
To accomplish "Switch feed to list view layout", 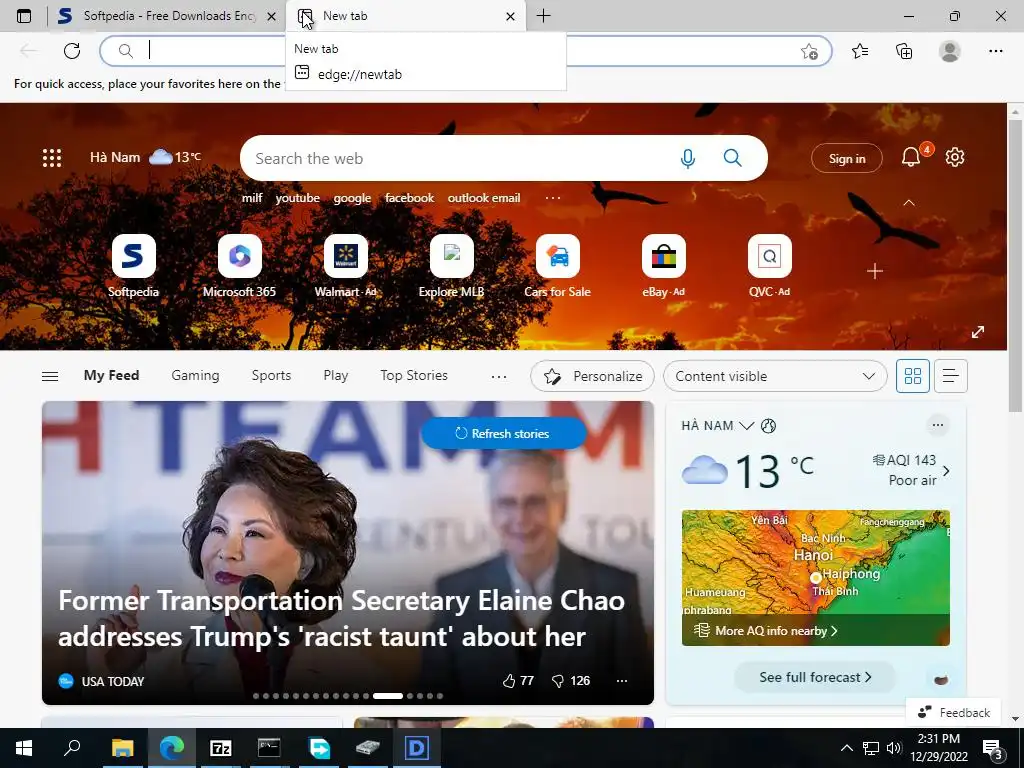I will [951, 376].
